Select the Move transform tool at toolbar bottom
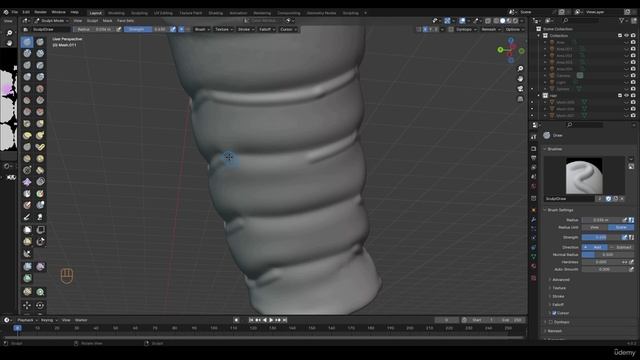The width and height of the screenshot is (640, 360). pos(27,305)
